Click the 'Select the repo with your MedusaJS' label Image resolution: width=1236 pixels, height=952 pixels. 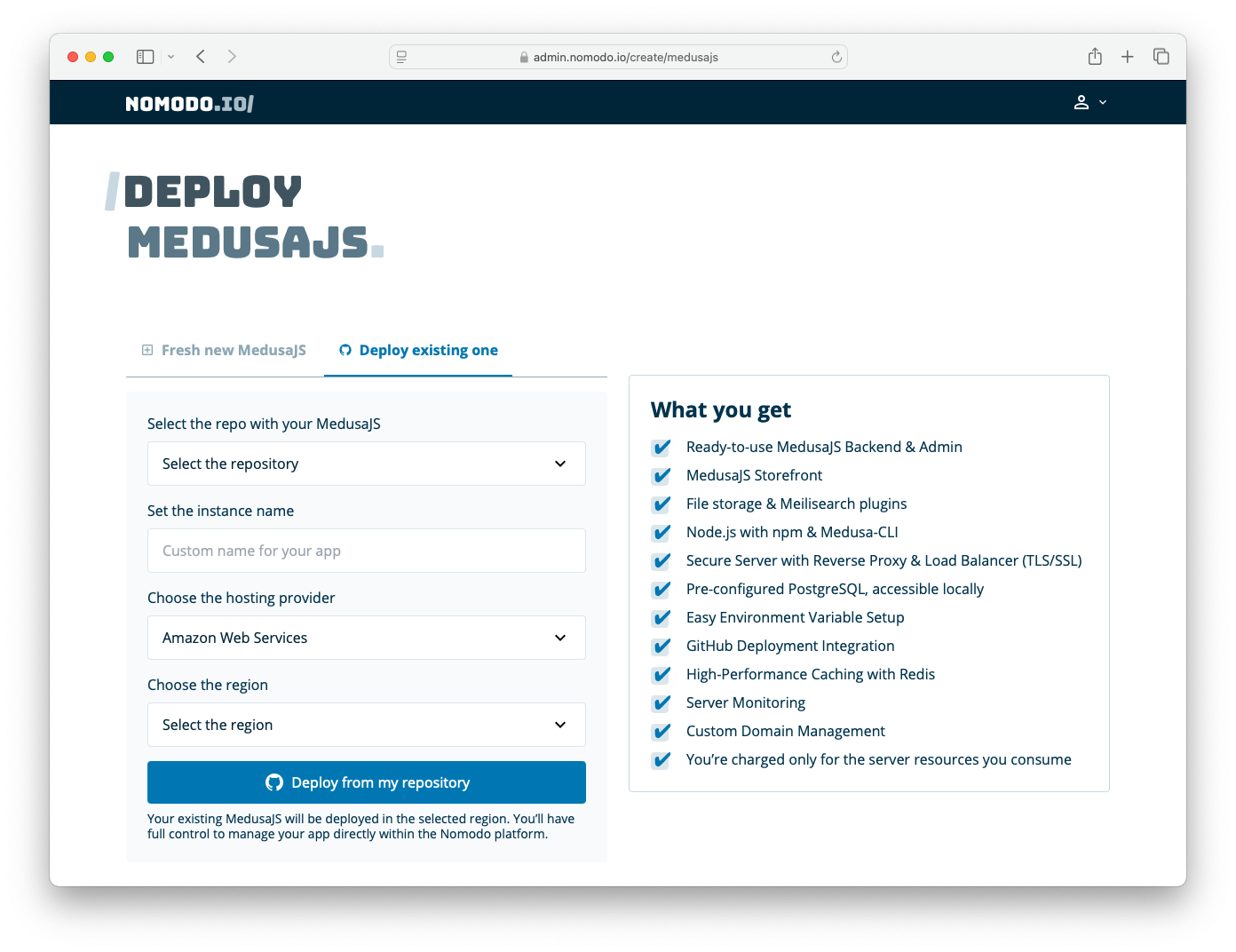coord(264,424)
